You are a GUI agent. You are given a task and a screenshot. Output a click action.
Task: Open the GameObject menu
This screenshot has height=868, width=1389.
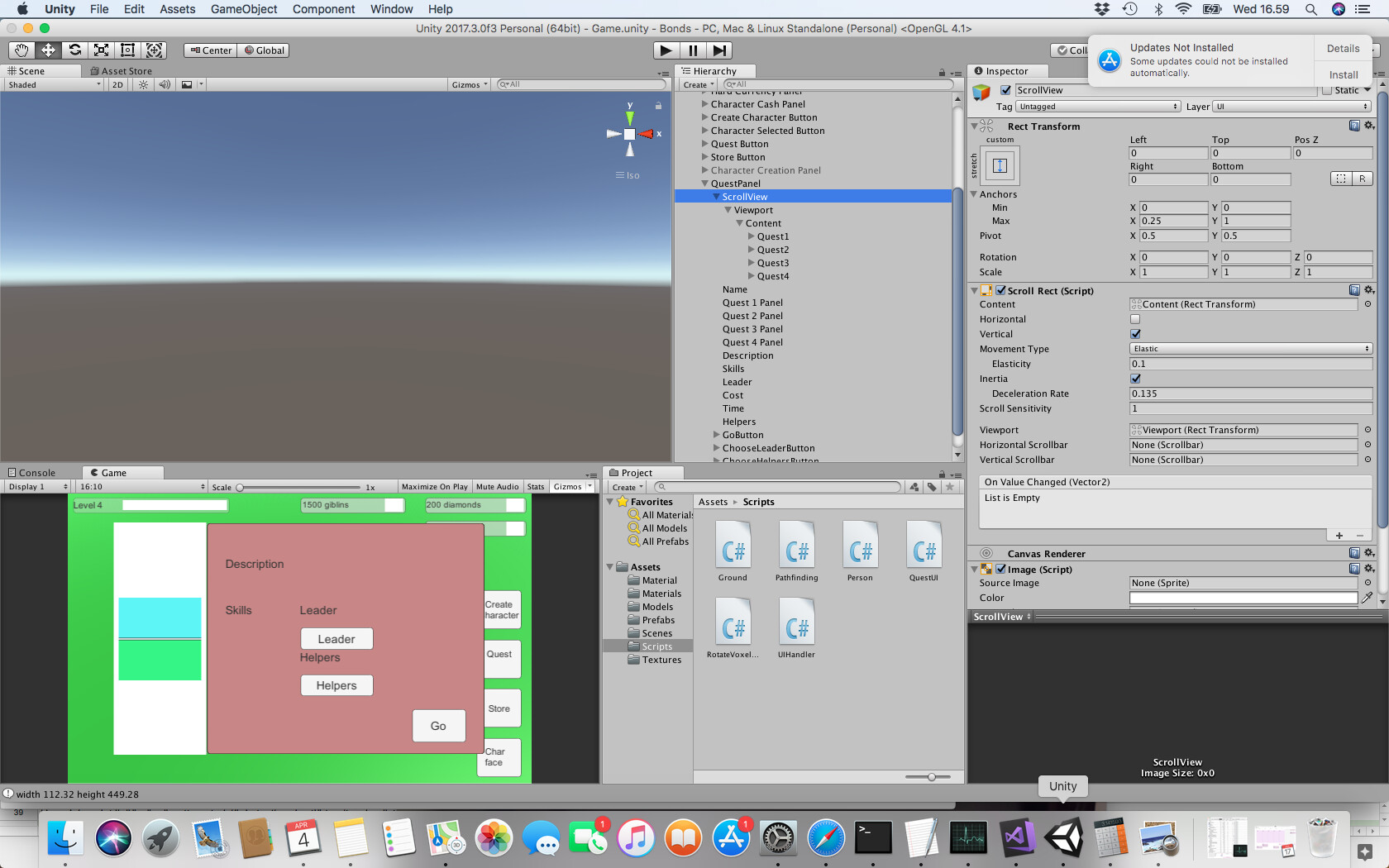[x=243, y=9]
